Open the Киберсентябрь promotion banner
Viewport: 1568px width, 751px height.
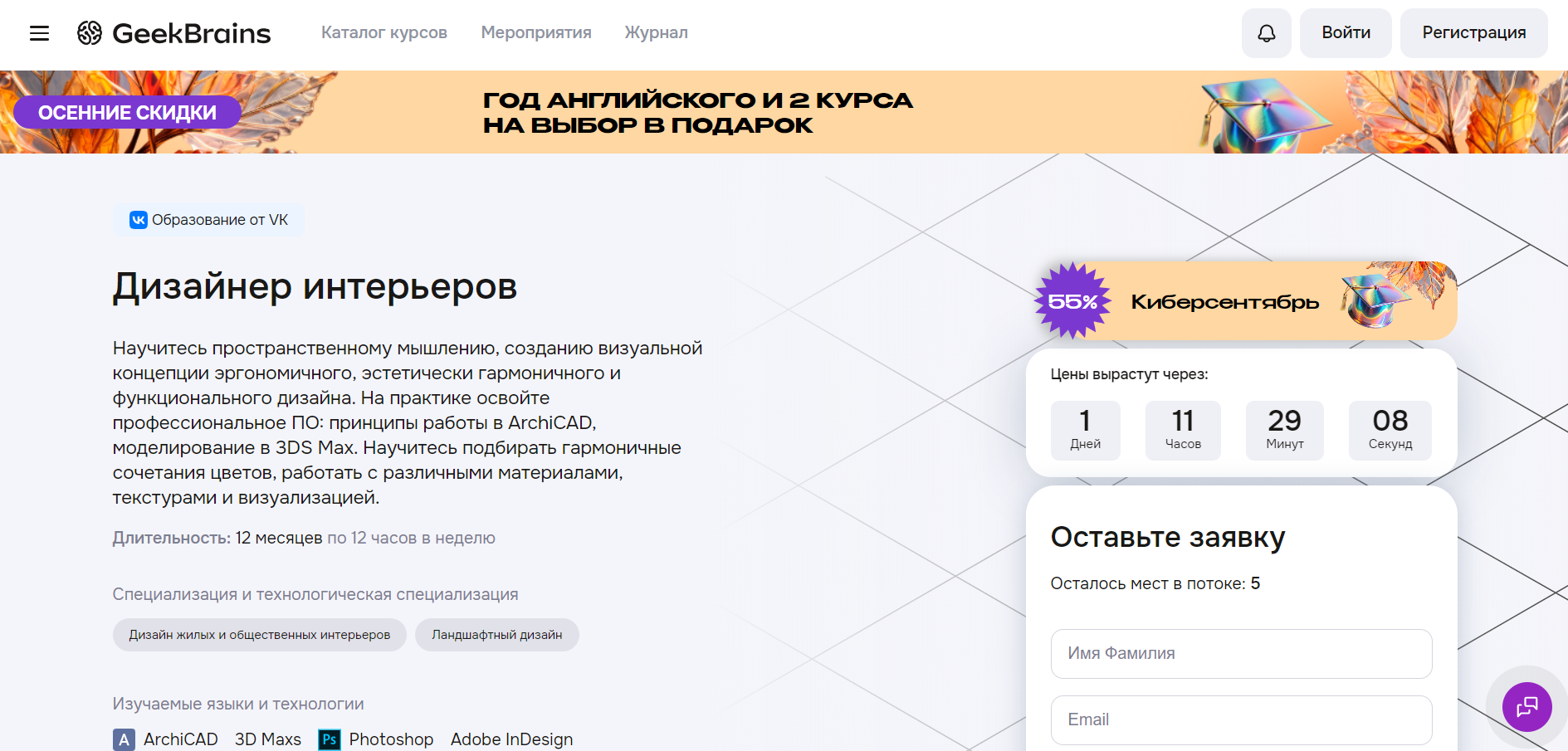pyautogui.click(x=1224, y=302)
